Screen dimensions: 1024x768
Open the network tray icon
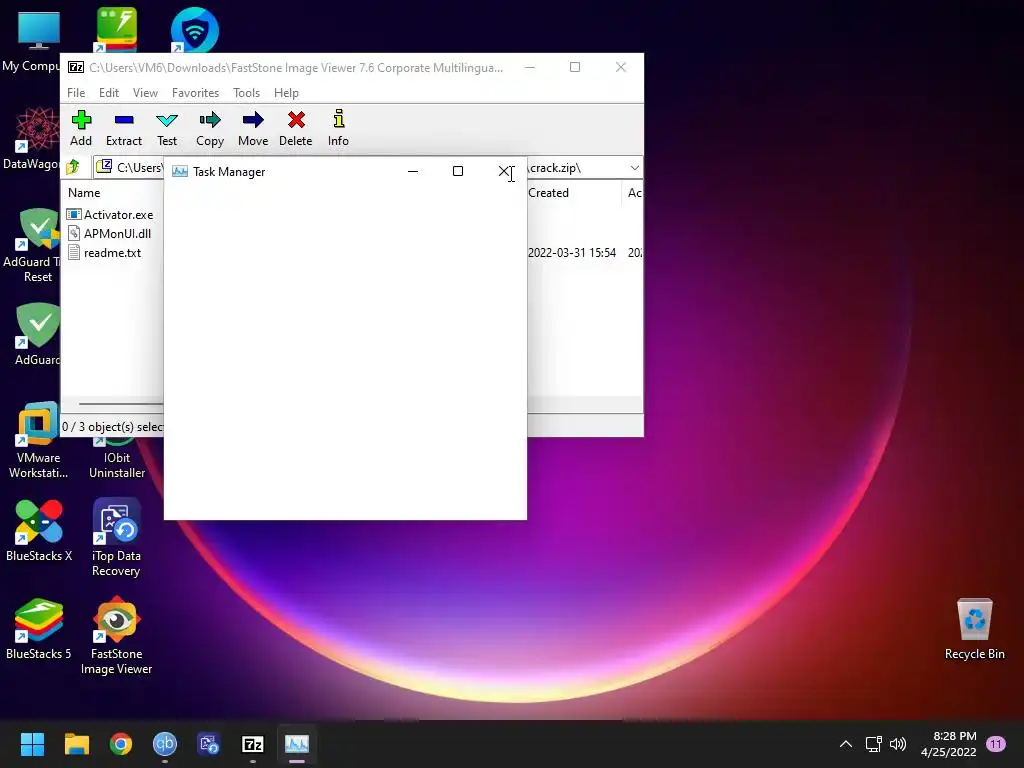click(x=873, y=744)
